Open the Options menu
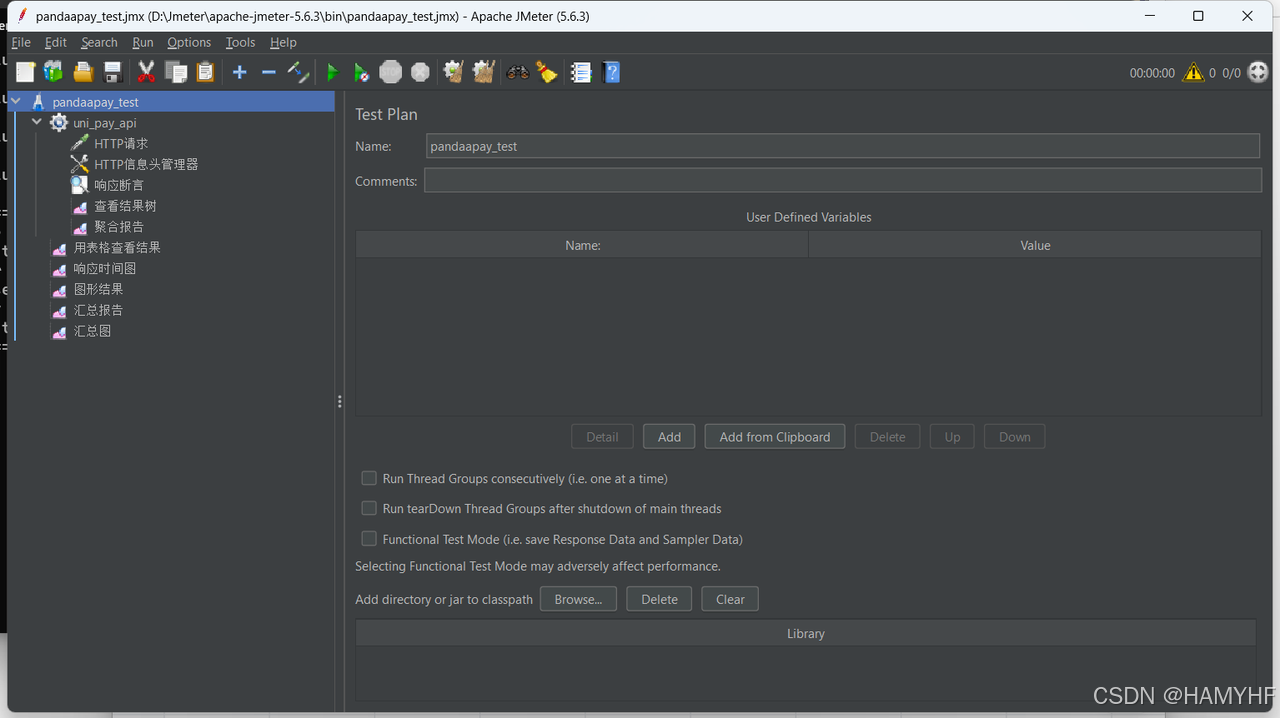The height and width of the screenshot is (718, 1280). click(x=189, y=42)
